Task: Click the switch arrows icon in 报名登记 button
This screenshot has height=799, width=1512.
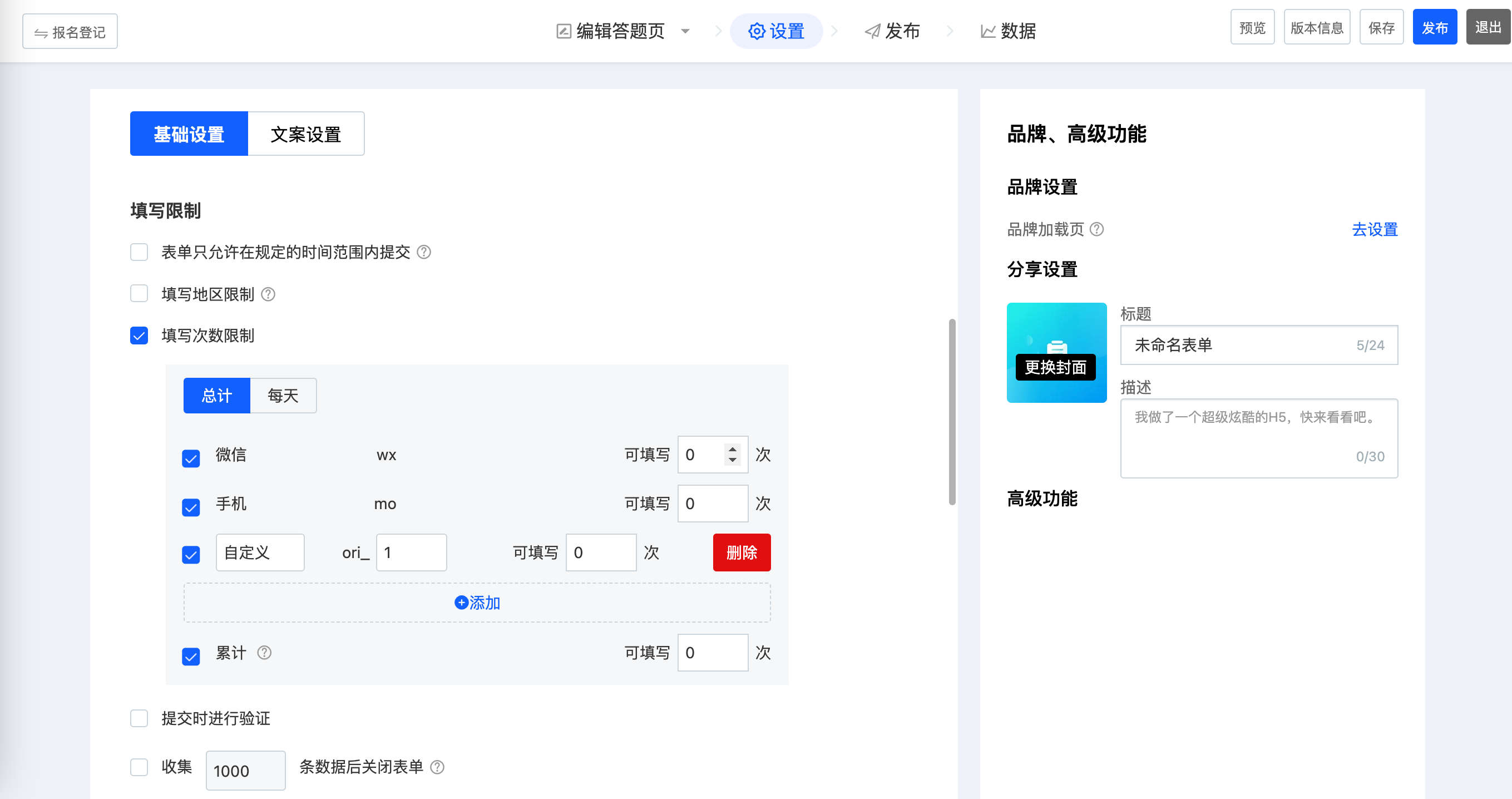Action: pyautogui.click(x=41, y=33)
